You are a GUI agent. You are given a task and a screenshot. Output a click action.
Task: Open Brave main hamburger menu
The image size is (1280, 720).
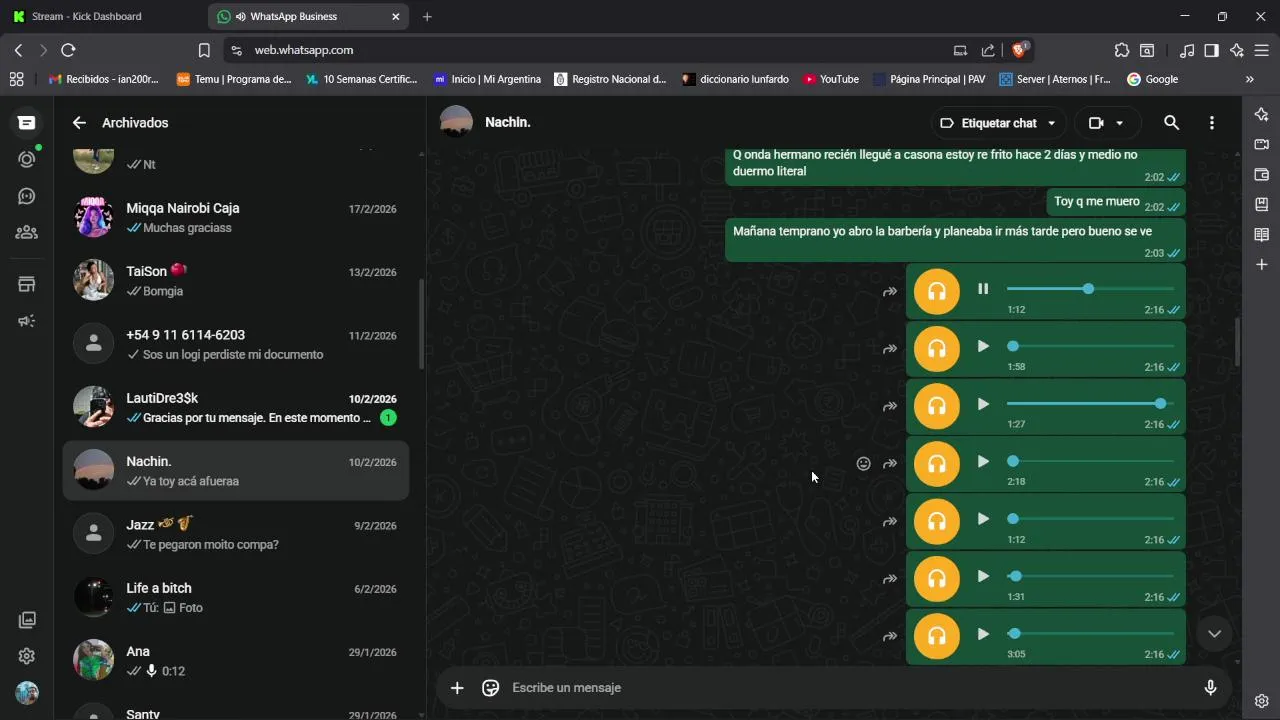pyautogui.click(x=1262, y=50)
